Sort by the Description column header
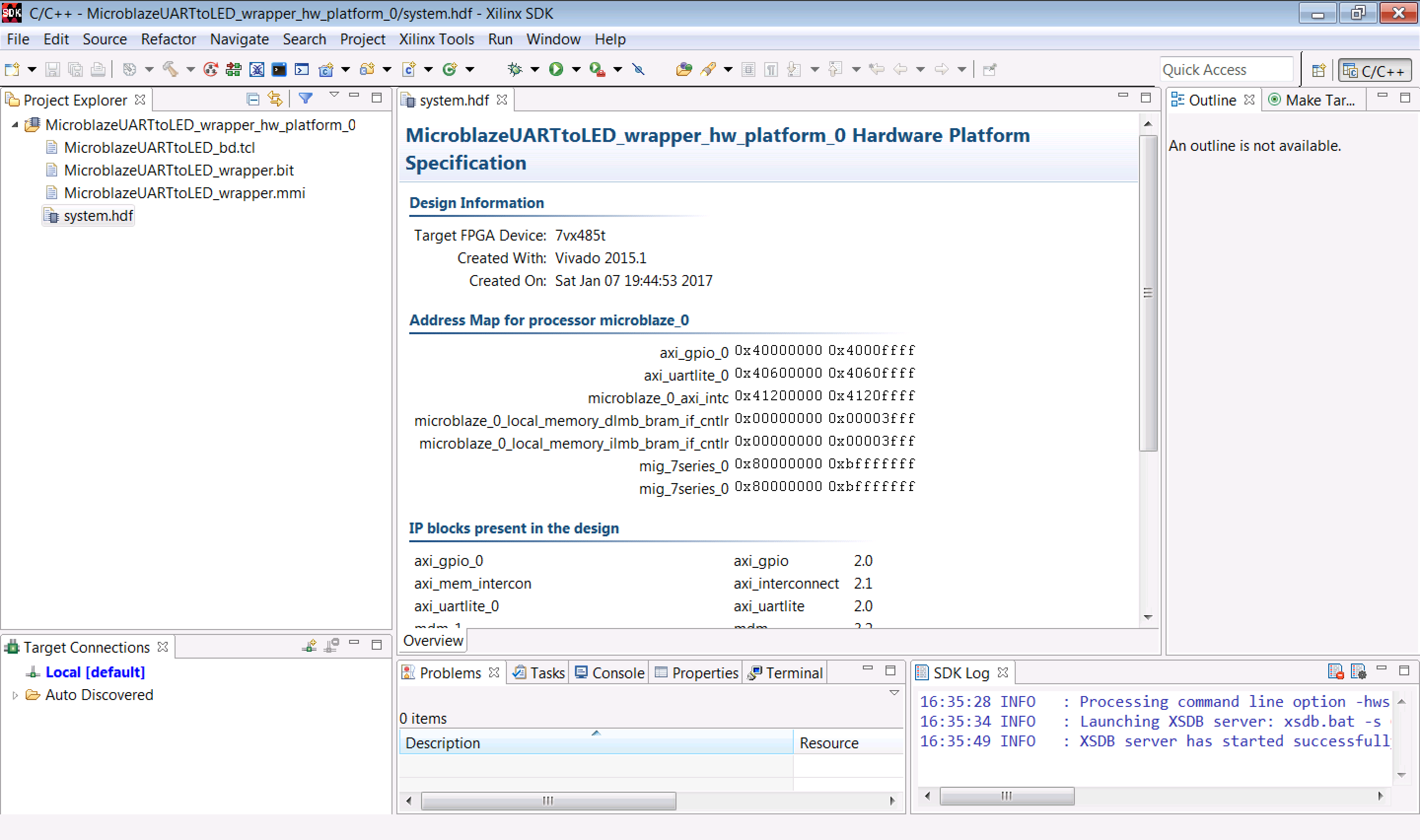The height and width of the screenshot is (840, 1420). tap(596, 742)
